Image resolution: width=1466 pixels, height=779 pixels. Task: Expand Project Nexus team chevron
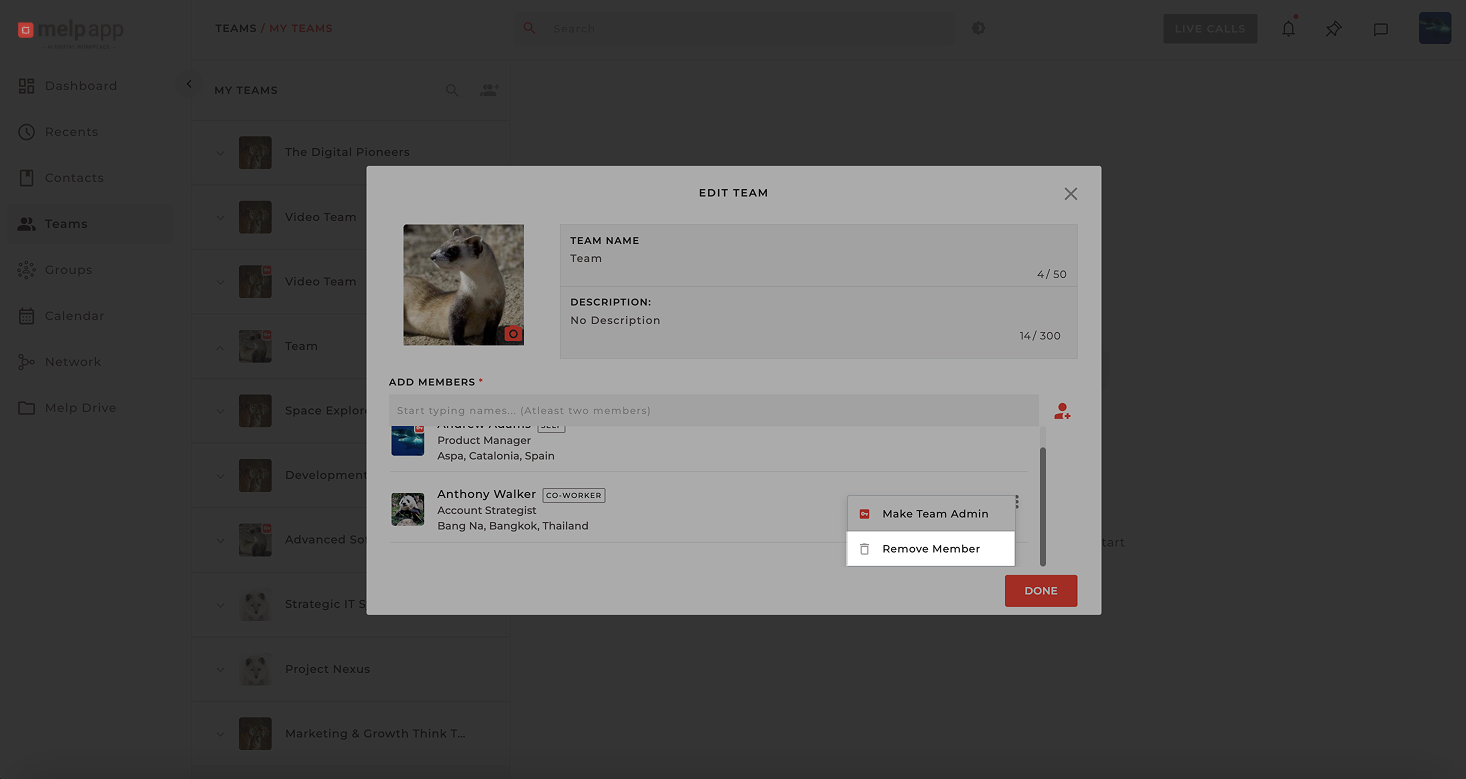pyautogui.click(x=221, y=669)
